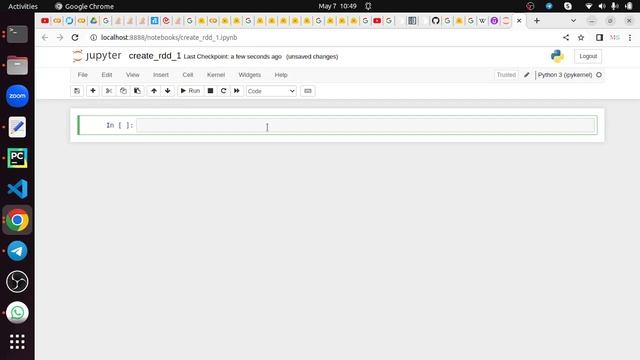Open a new Chrome tab
Viewport: 640px width, 360px height.
pos(537,20)
